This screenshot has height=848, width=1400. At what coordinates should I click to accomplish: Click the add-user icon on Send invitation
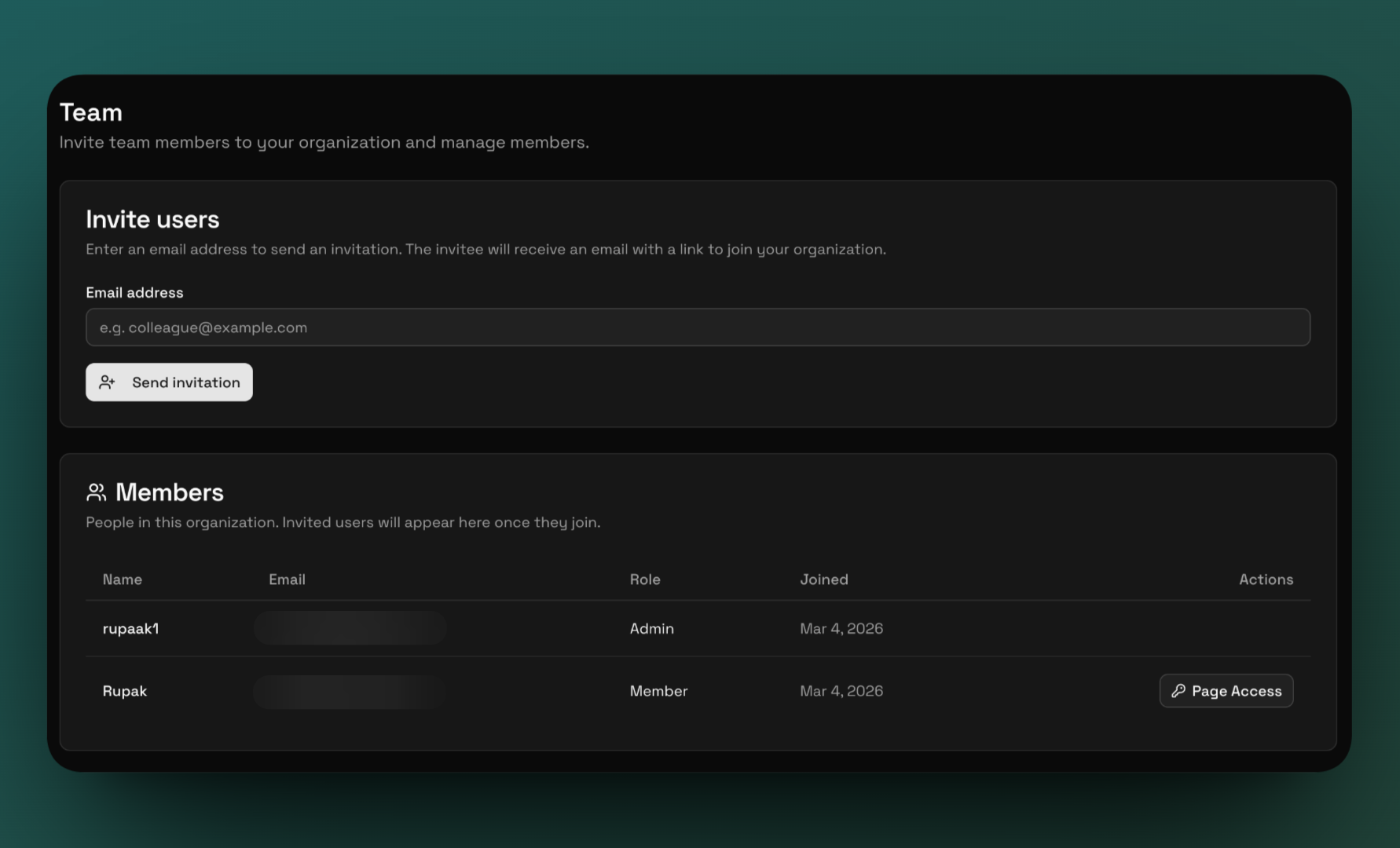[x=107, y=382]
